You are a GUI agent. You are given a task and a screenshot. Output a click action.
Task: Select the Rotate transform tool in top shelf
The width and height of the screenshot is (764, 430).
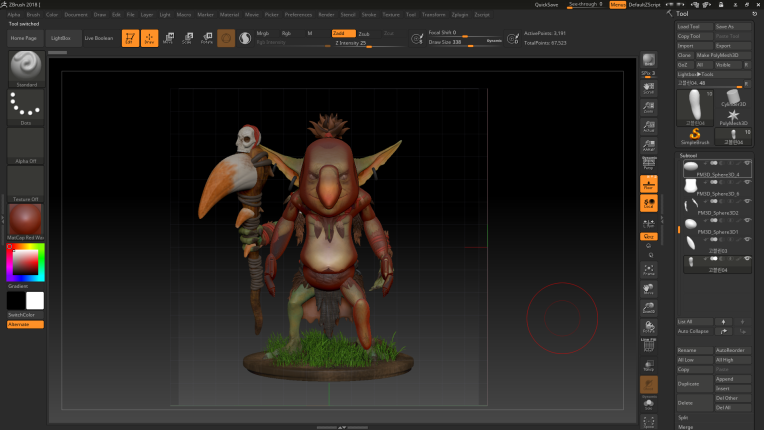click(207, 38)
